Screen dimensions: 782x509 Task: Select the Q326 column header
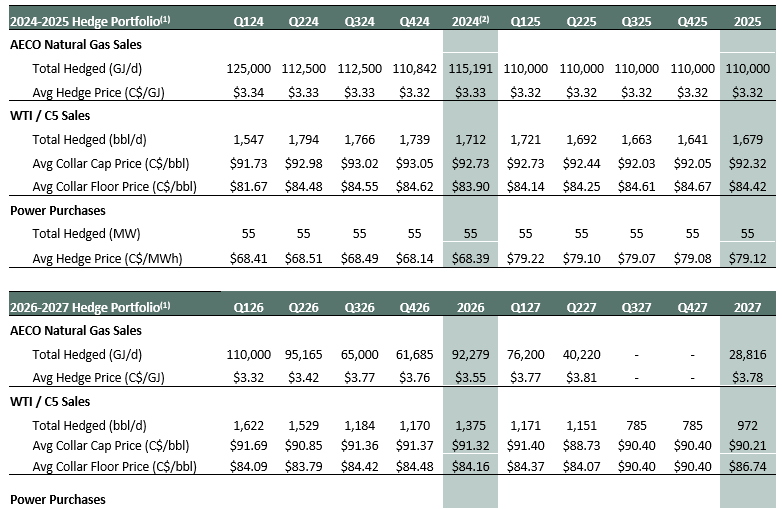tap(360, 308)
